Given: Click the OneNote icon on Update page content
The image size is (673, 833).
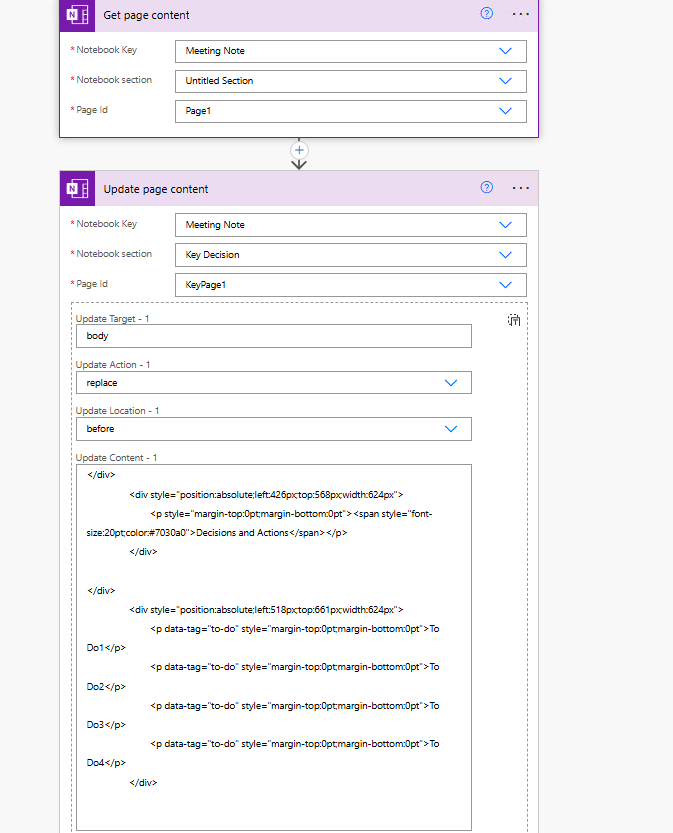Looking at the screenshot, I should point(77,188).
